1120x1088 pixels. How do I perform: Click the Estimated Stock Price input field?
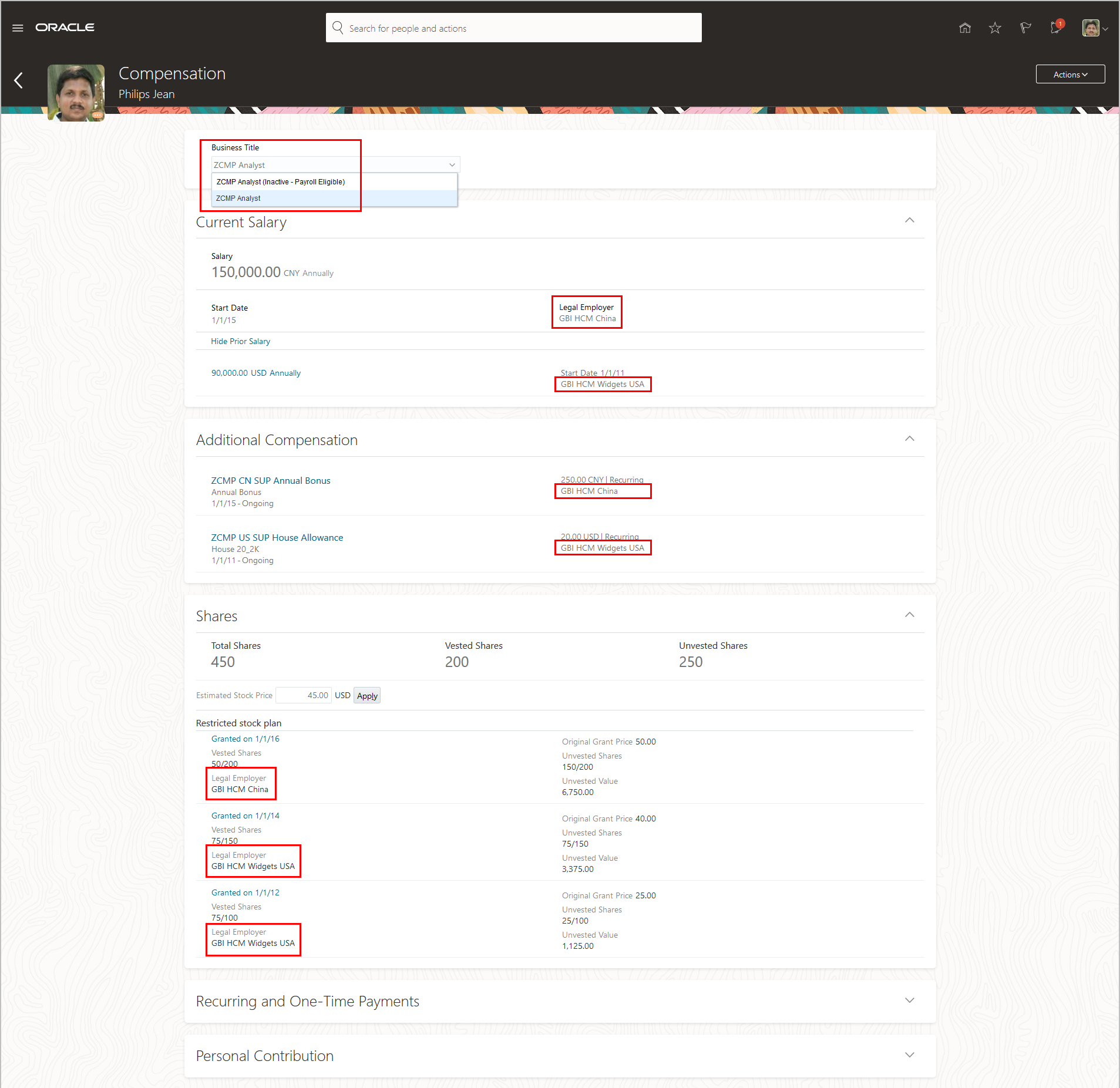(304, 695)
